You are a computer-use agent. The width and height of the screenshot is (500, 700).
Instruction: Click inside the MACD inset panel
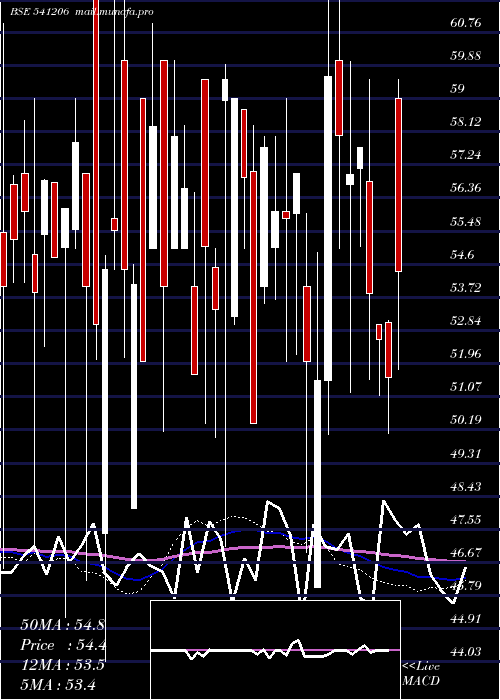pyautogui.click(x=275, y=650)
